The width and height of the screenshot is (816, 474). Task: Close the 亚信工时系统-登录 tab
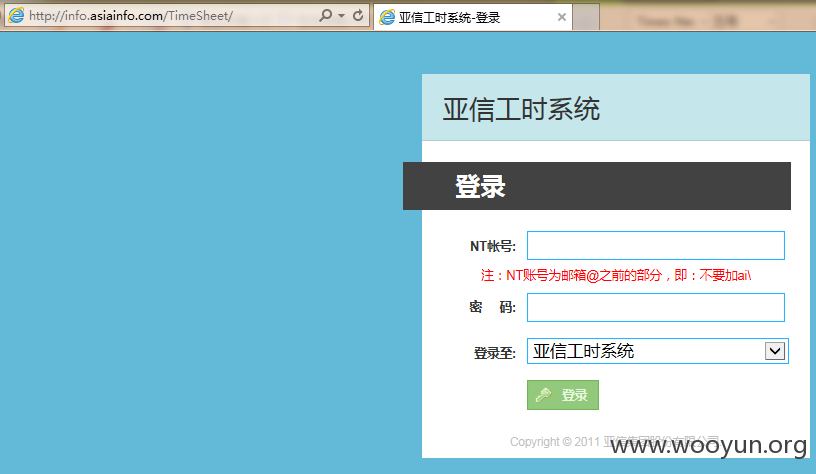pyautogui.click(x=562, y=17)
